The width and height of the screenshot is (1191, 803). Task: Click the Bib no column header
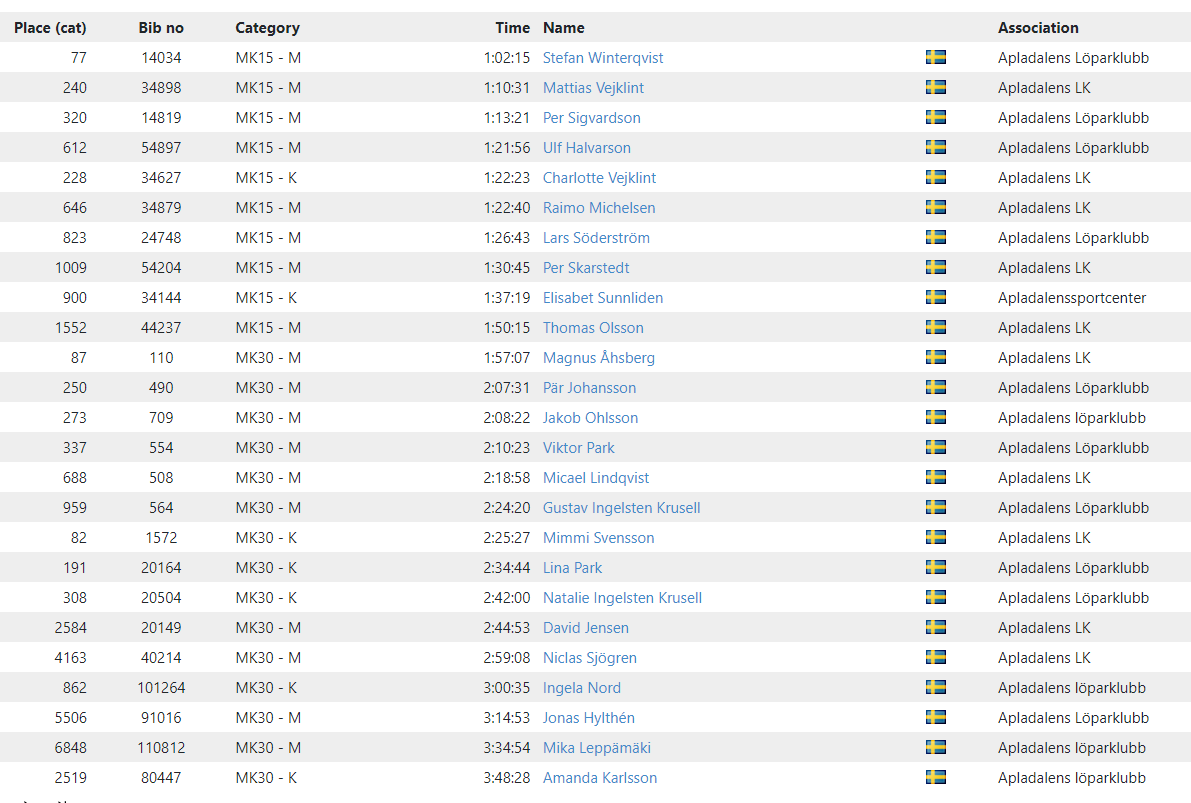pyautogui.click(x=161, y=28)
